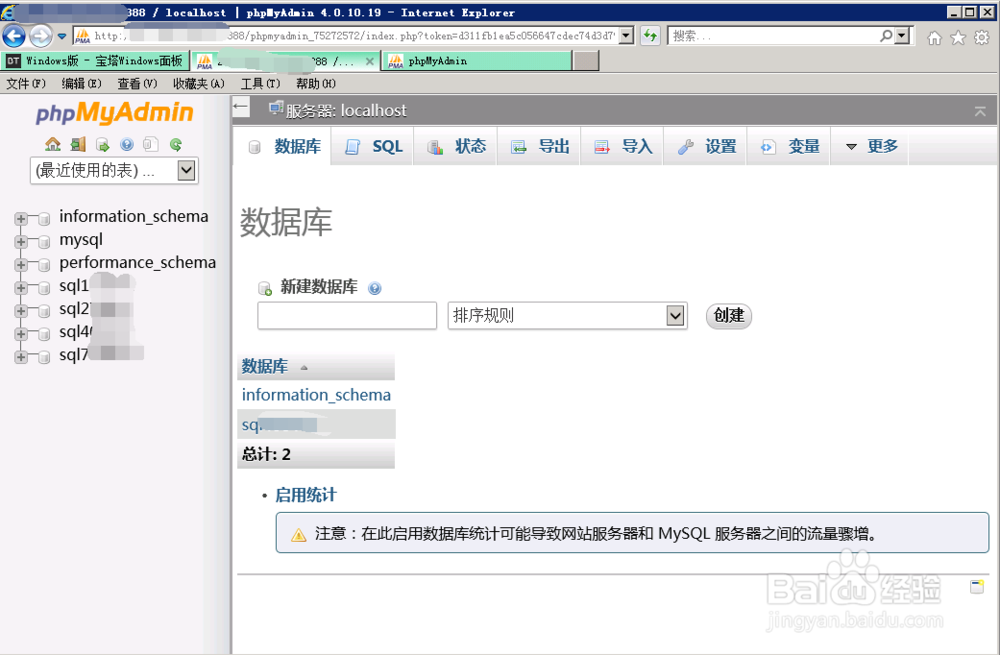This screenshot has width=1000, height=655.
Task: Open a new blank browser tab
Action: [x=586, y=61]
